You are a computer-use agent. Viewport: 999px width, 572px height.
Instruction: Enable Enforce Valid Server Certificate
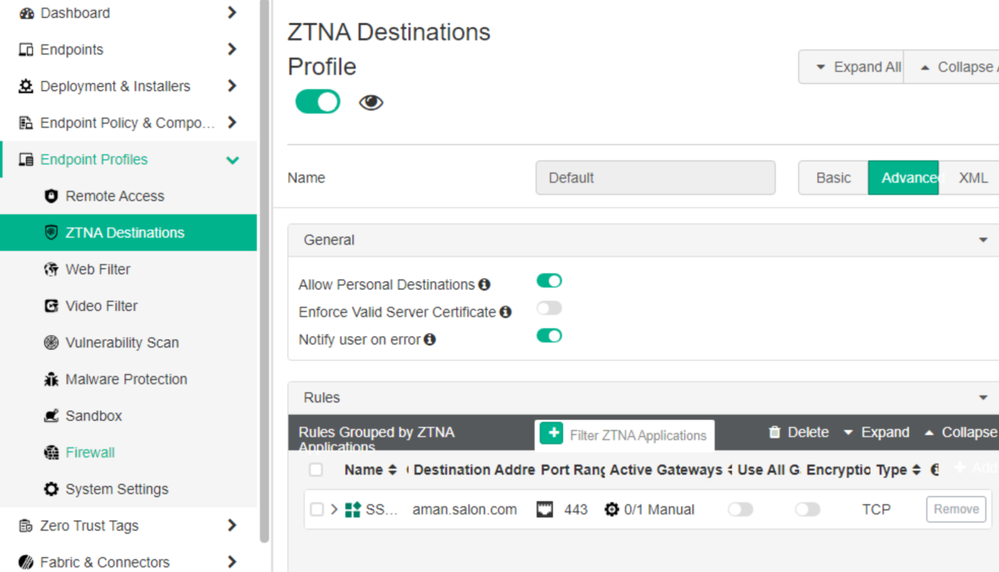coord(549,308)
